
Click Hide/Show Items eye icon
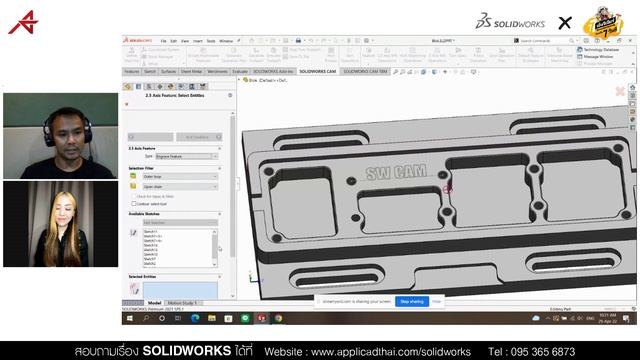[445, 72]
